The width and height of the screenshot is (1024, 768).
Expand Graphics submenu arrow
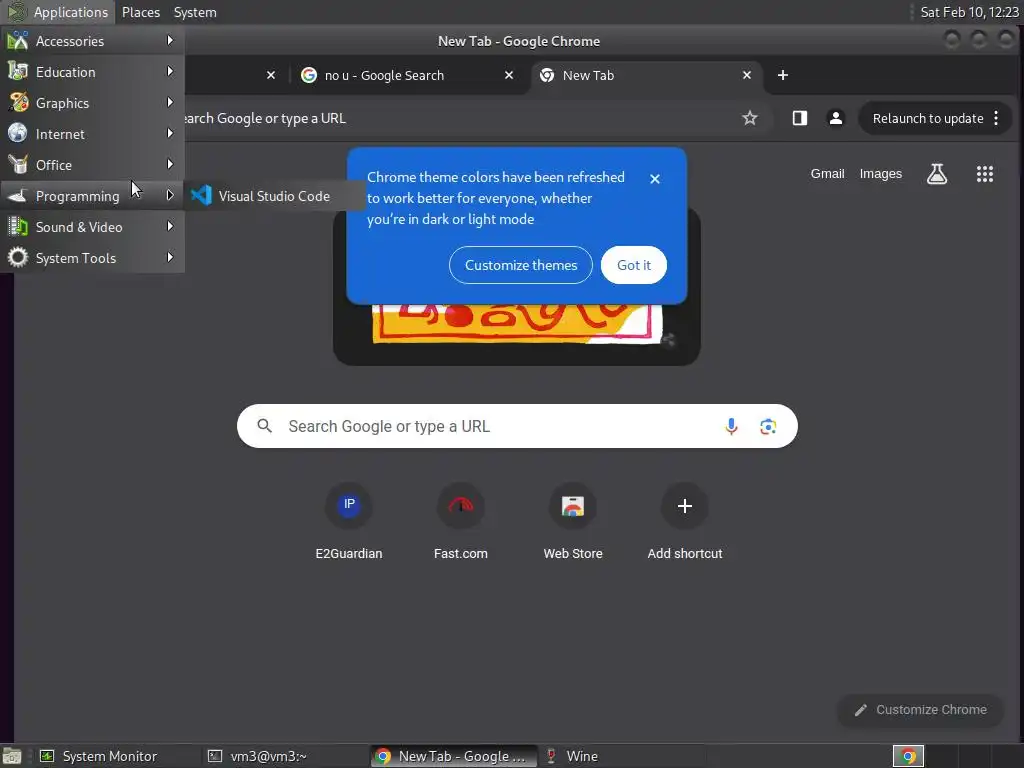coord(170,103)
